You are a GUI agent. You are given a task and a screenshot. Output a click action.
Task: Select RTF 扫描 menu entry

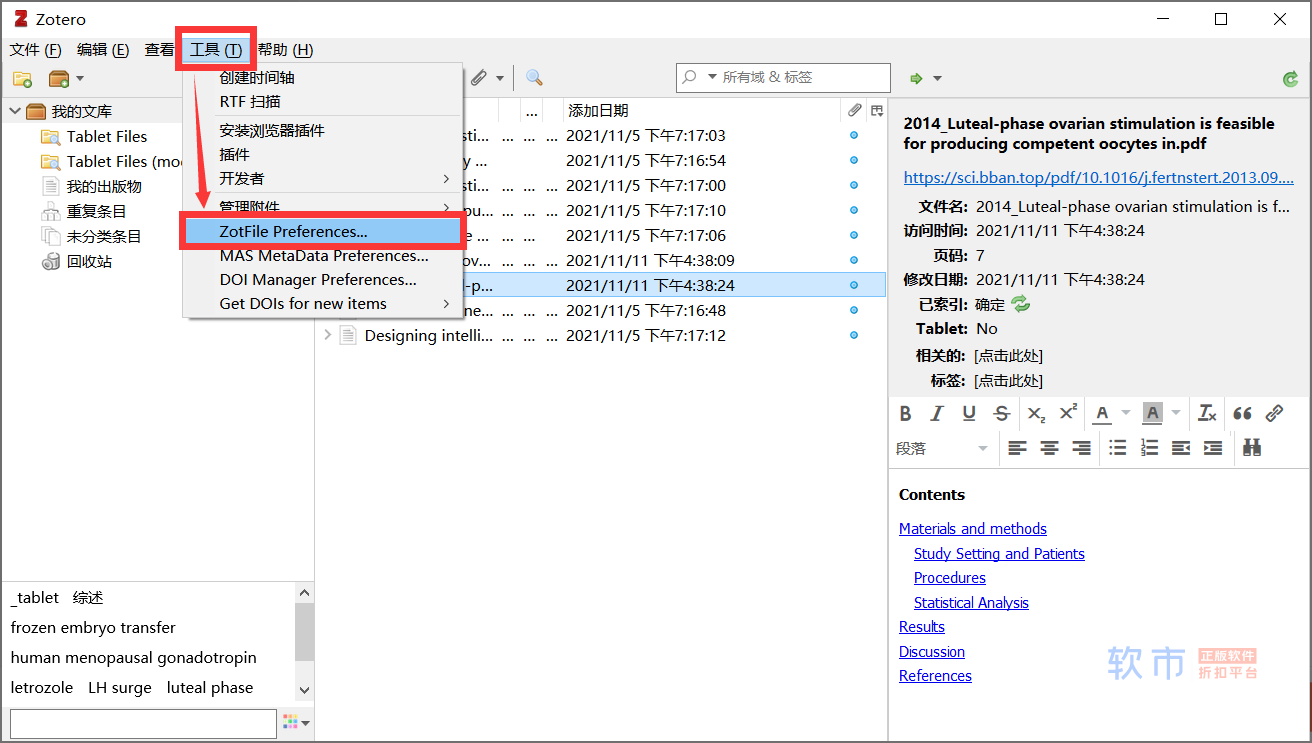coord(322,101)
